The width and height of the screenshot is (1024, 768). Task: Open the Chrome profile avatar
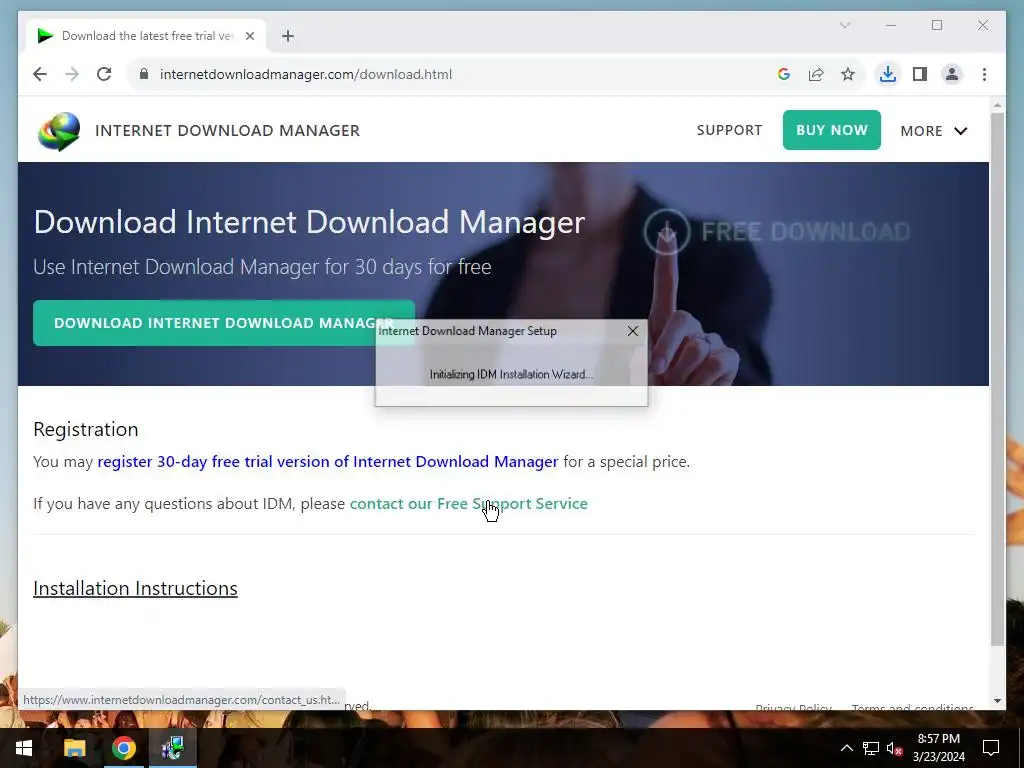pos(952,74)
